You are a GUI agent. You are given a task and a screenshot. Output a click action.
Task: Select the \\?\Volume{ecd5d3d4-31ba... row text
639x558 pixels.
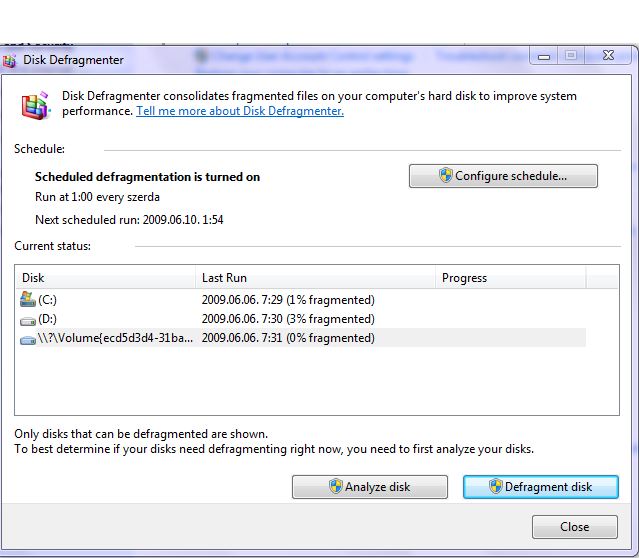(115, 338)
